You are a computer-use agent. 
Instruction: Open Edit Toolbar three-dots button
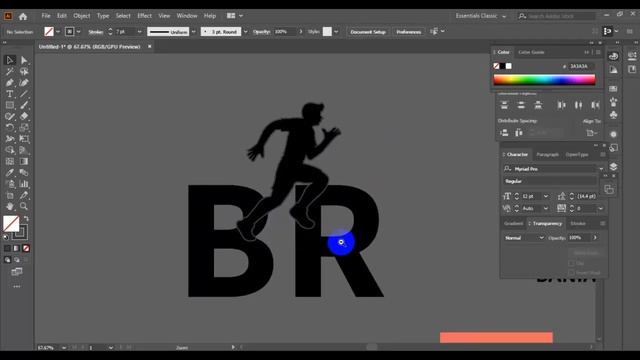point(17,287)
